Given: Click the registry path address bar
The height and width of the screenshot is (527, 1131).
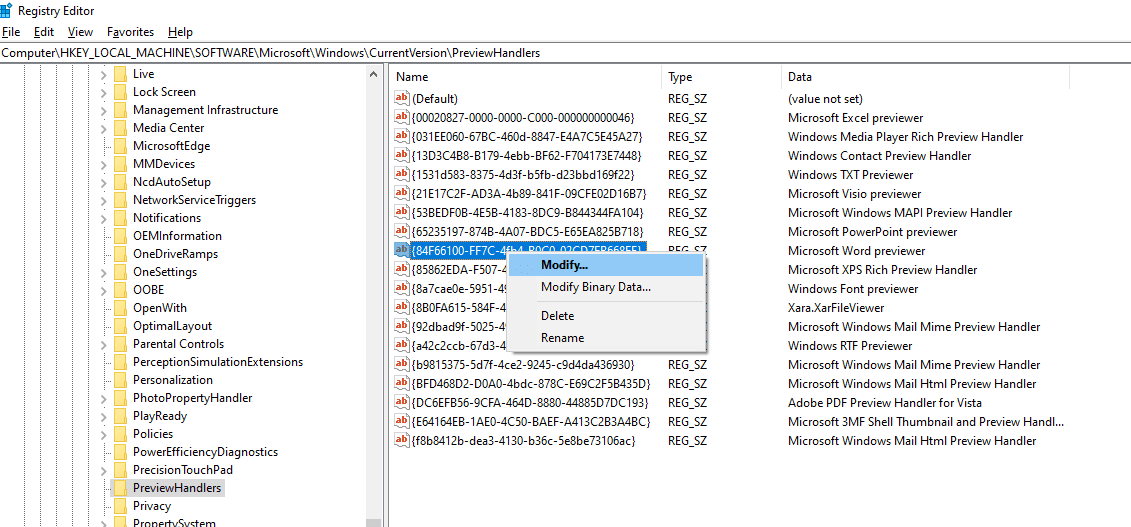Looking at the screenshot, I should tap(566, 53).
